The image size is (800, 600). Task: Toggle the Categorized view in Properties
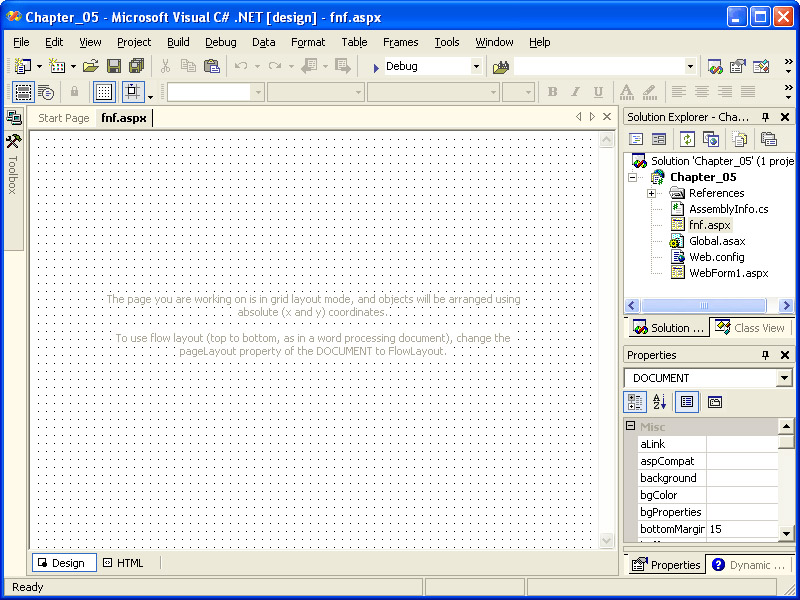pos(635,402)
